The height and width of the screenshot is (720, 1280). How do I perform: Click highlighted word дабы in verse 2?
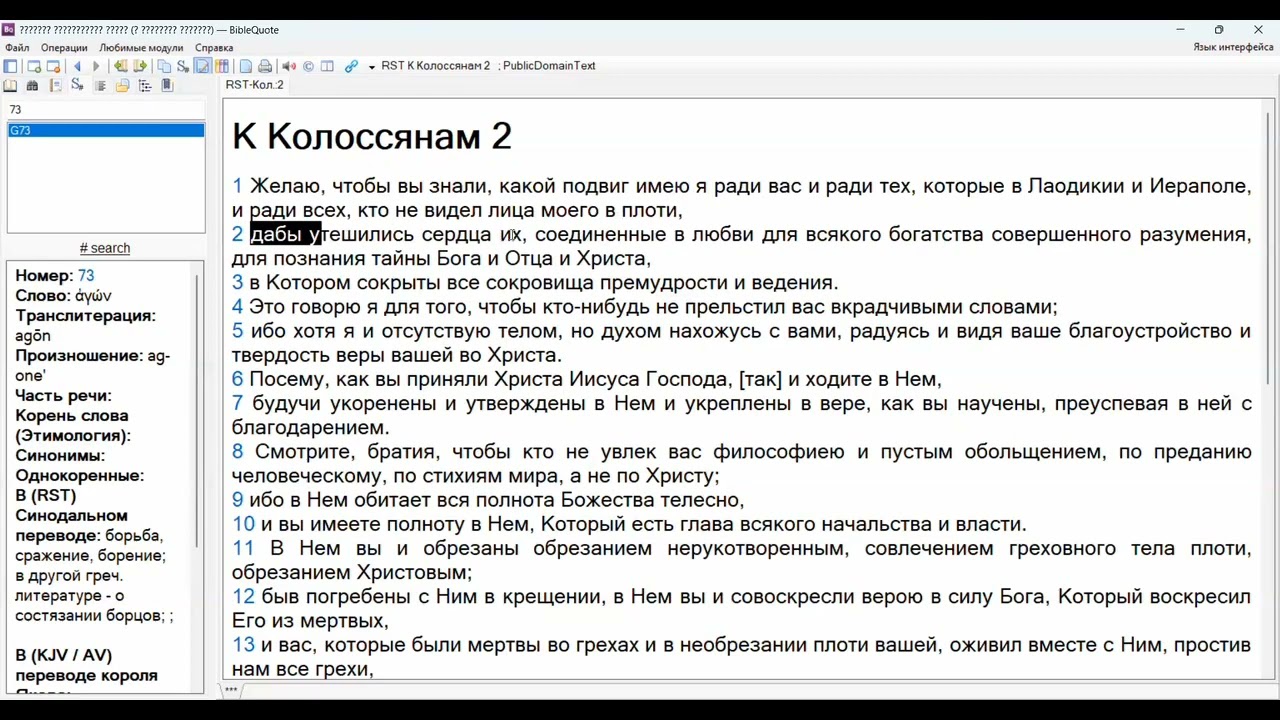275,235
